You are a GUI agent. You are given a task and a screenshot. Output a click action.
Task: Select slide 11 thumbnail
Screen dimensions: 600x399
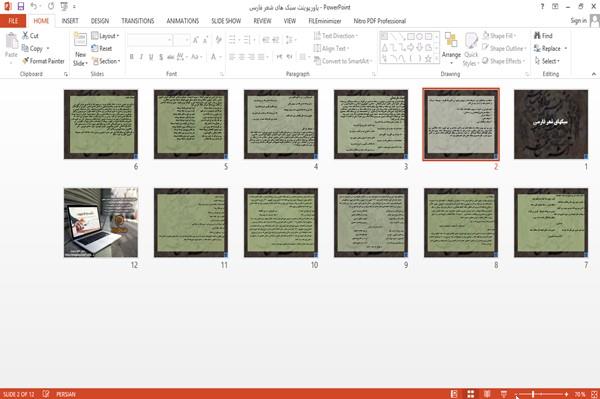click(191, 222)
